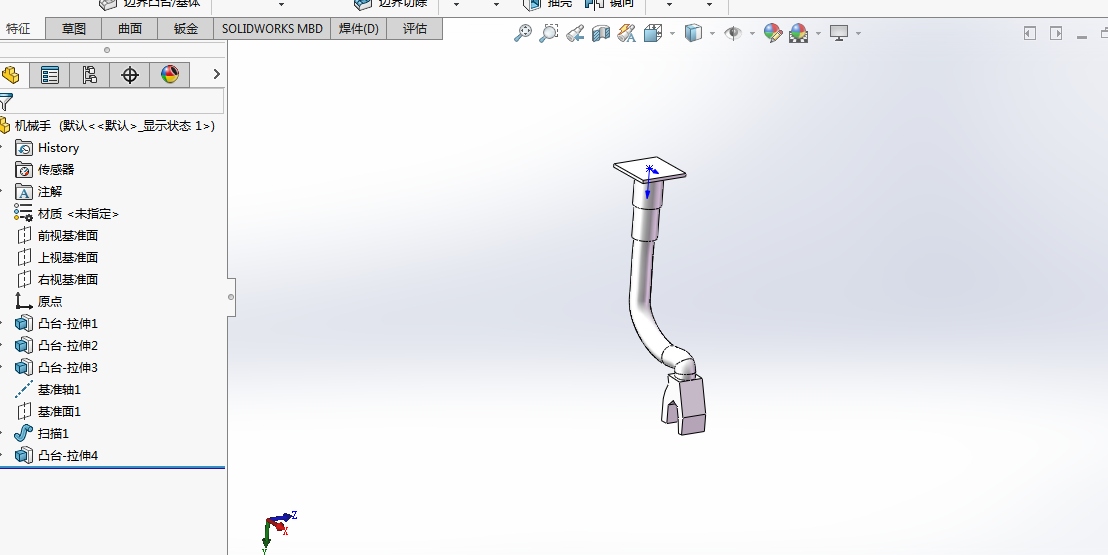1108x555 pixels.
Task: Open Dynamic Annotation Views icon
Action: 627,33
